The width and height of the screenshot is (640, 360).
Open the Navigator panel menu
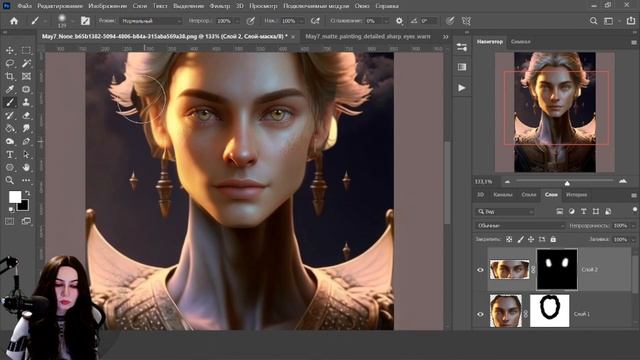pos(634,42)
